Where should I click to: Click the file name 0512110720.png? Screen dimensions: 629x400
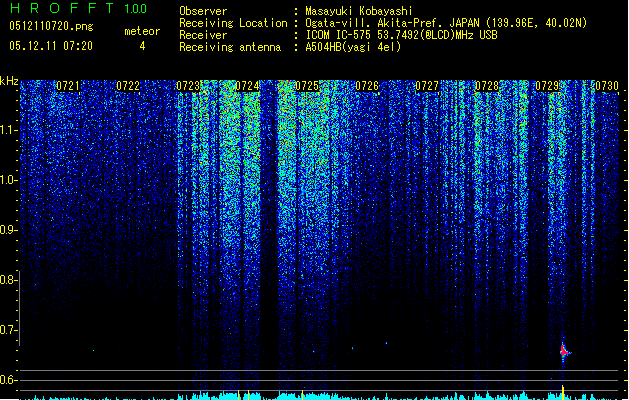(x=51, y=26)
